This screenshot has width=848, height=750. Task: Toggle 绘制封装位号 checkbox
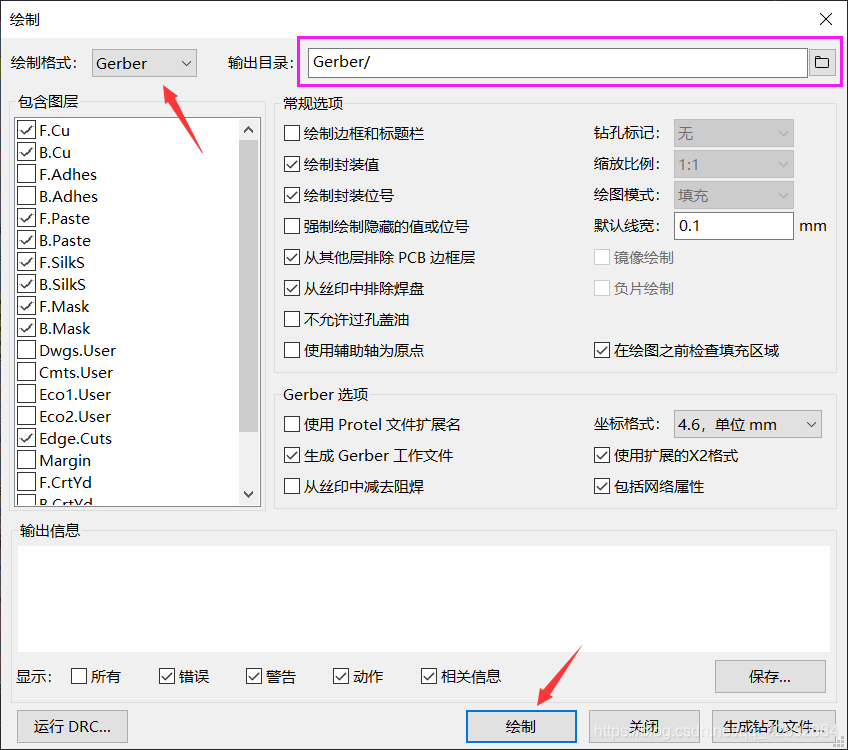pos(292,195)
